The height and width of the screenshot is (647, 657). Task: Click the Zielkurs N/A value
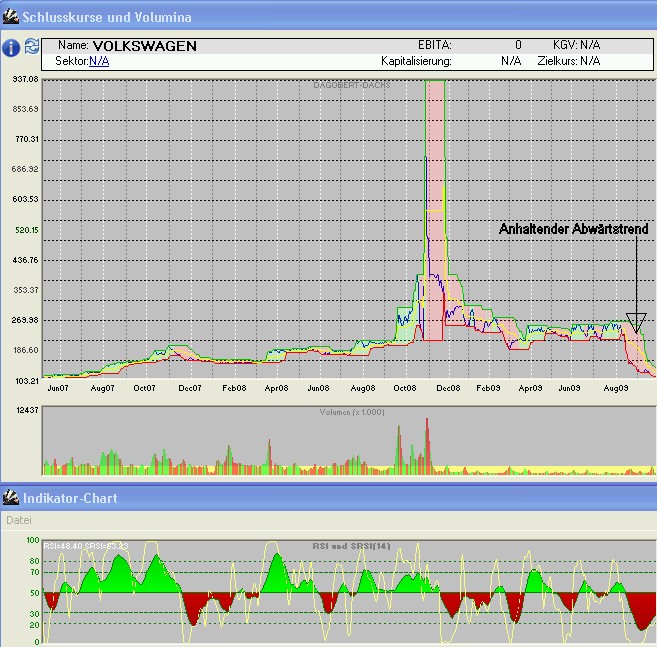[x=590, y=61]
